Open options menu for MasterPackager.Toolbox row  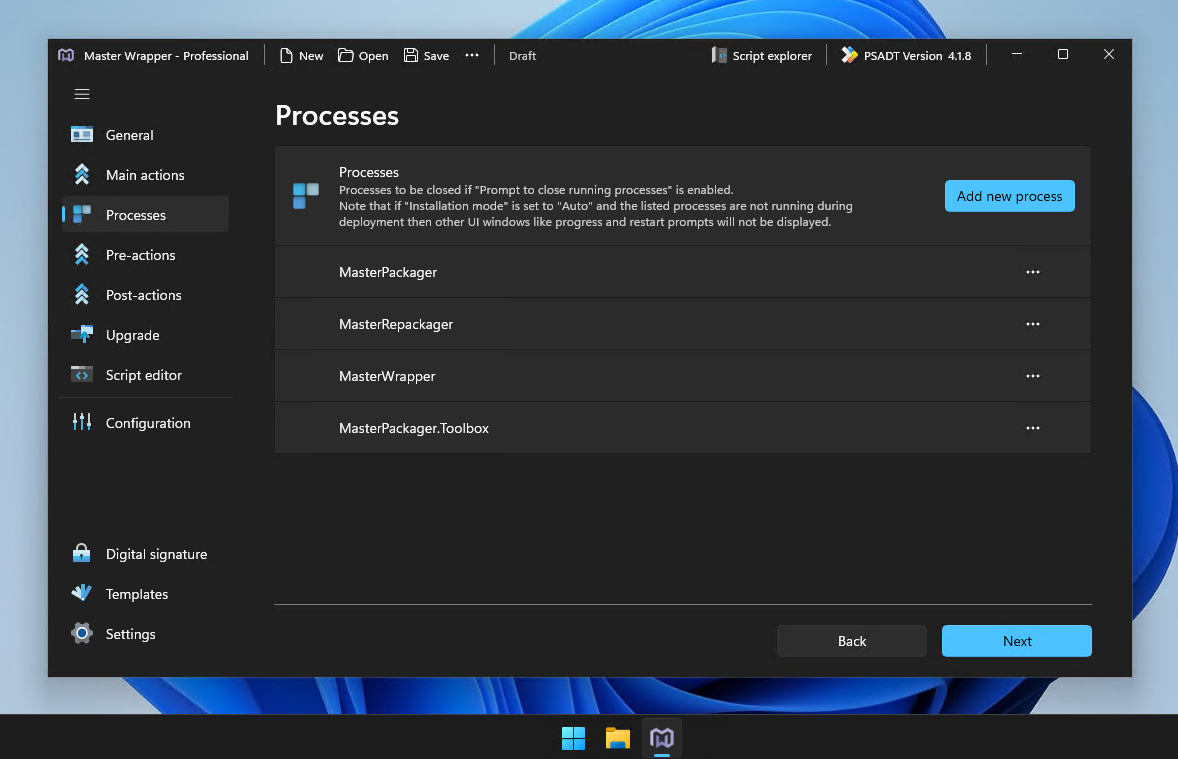(x=1033, y=428)
